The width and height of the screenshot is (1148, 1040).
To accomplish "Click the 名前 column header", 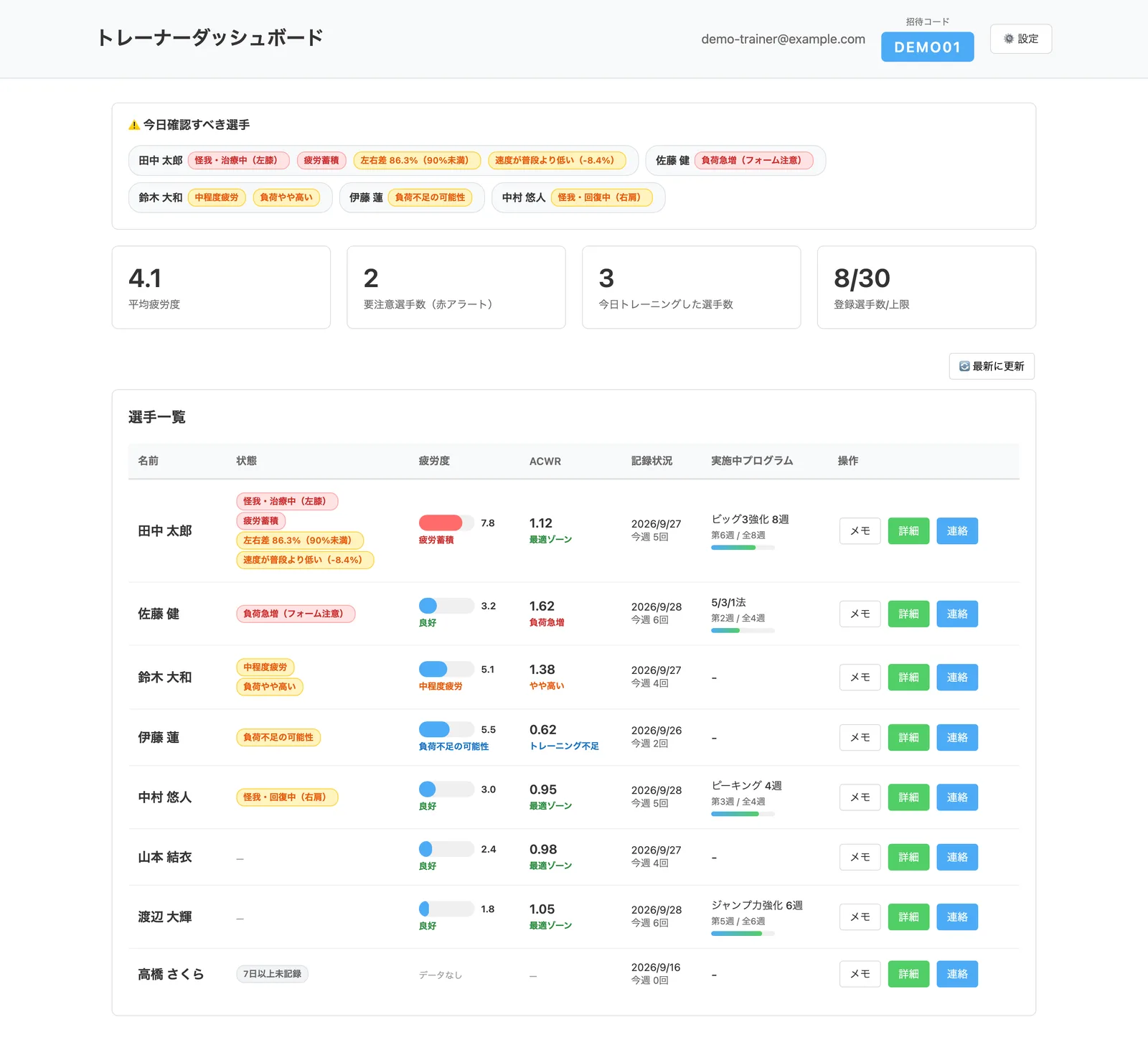I will click(149, 461).
